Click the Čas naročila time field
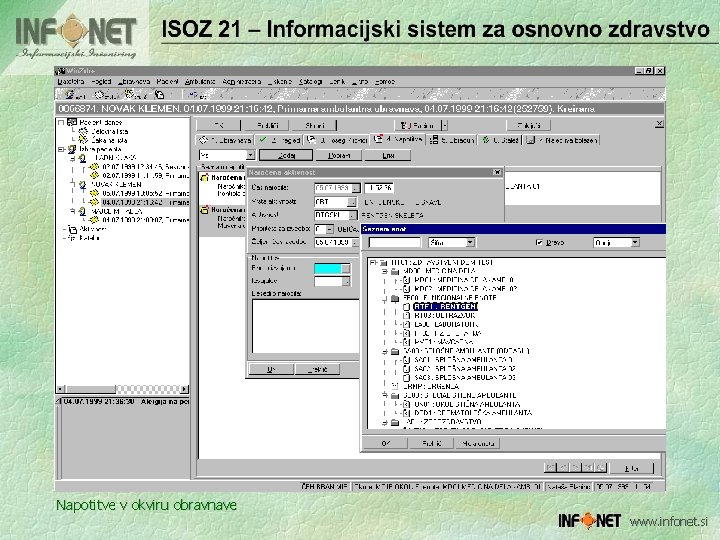 point(379,188)
